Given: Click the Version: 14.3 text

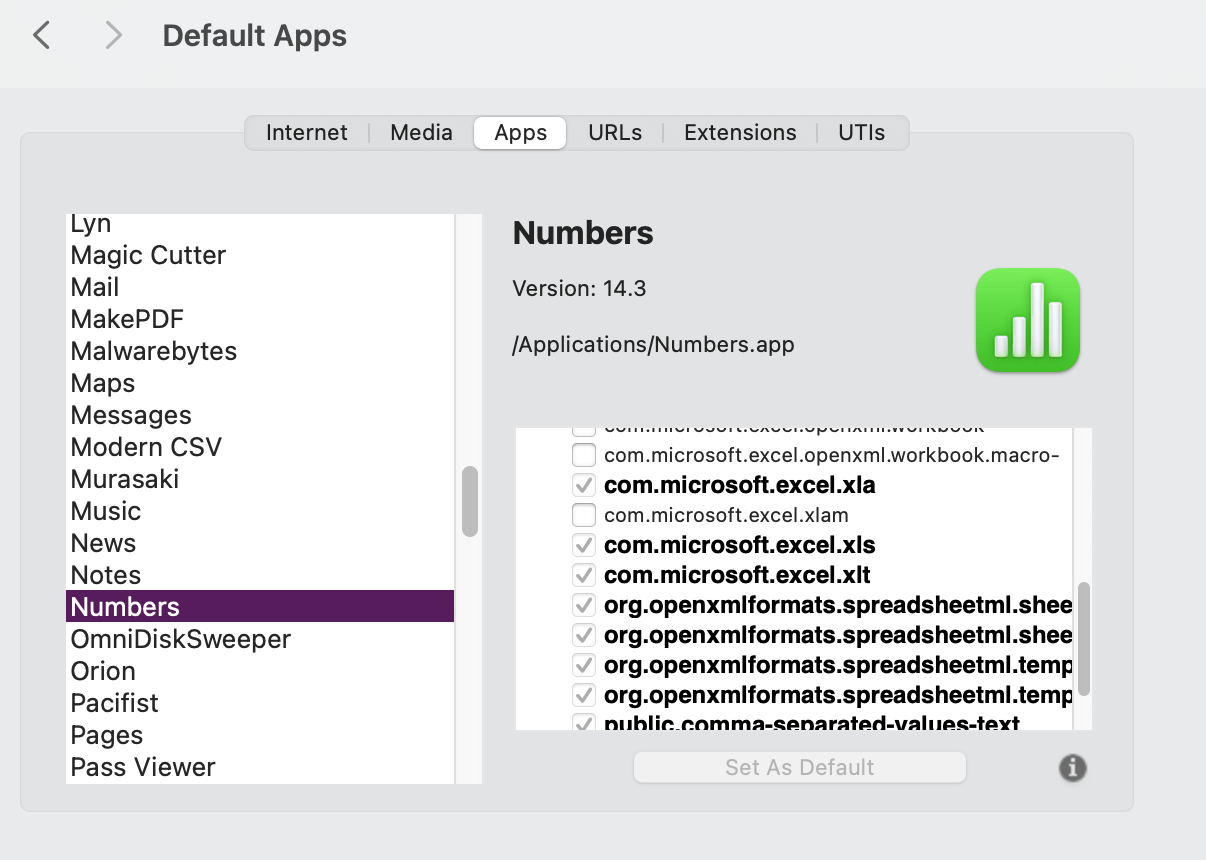Looking at the screenshot, I should (579, 289).
